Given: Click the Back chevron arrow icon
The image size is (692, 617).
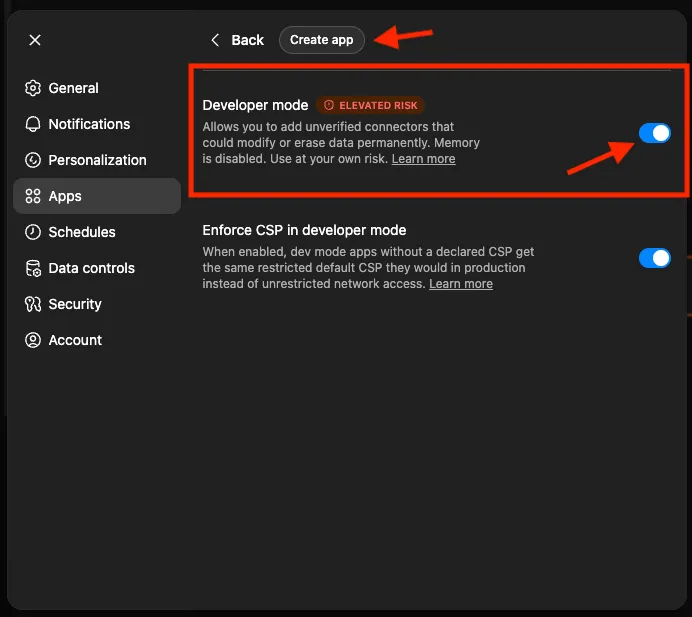Looking at the screenshot, I should (x=215, y=40).
